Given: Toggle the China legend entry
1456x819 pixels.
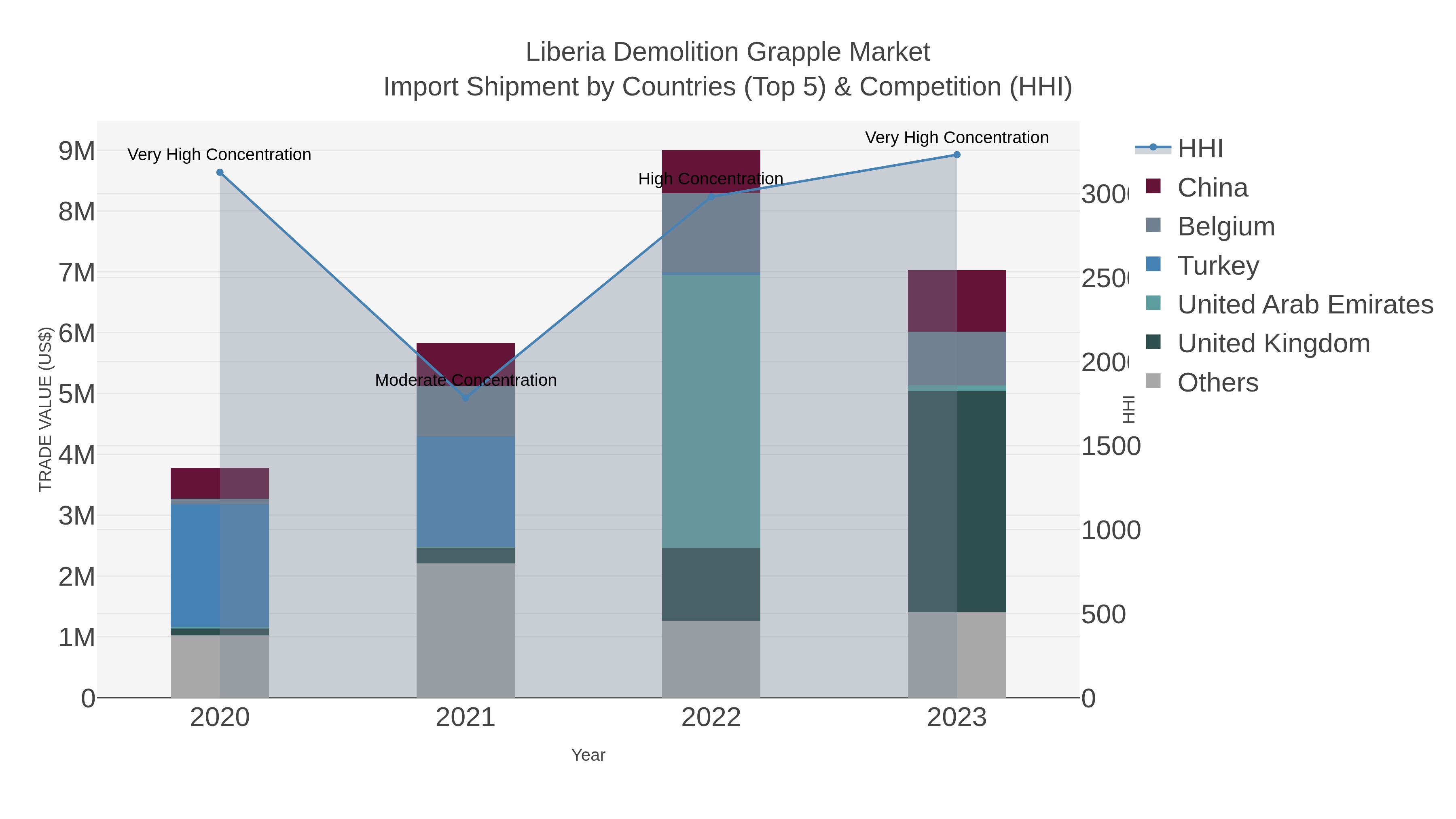Looking at the screenshot, I should coord(1197,188).
